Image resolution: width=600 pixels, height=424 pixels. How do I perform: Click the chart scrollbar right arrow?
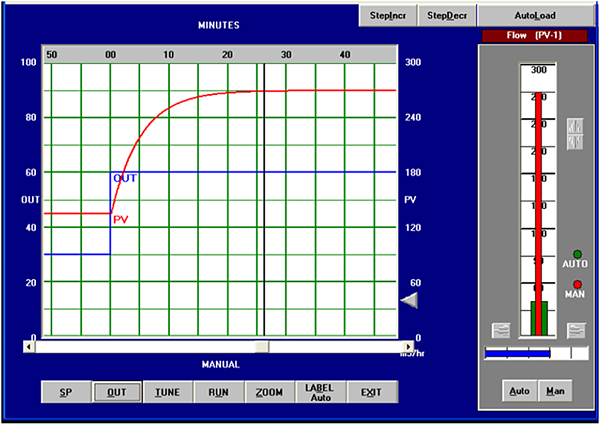point(408,347)
